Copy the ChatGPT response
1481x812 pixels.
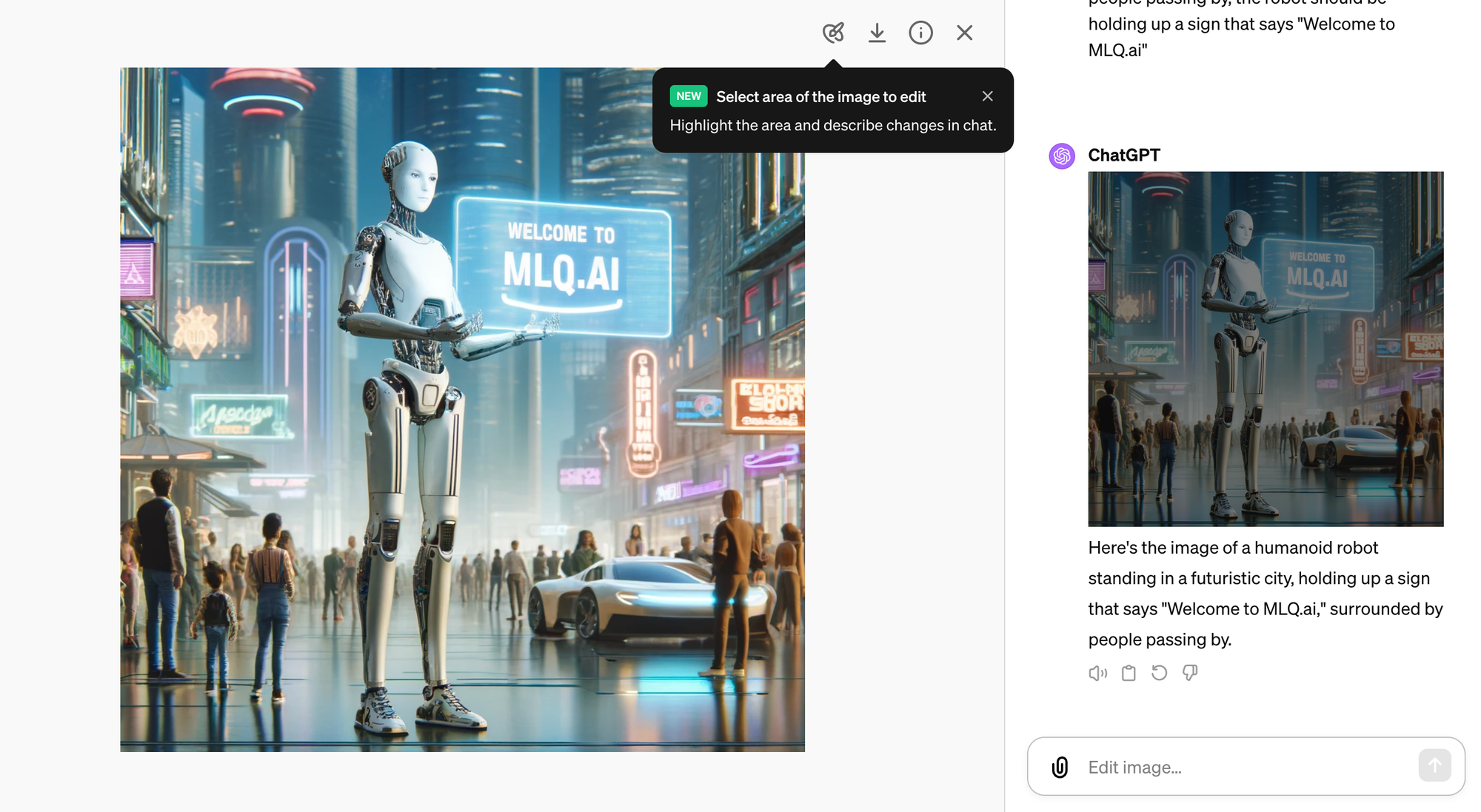click(x=1129, y=673)
